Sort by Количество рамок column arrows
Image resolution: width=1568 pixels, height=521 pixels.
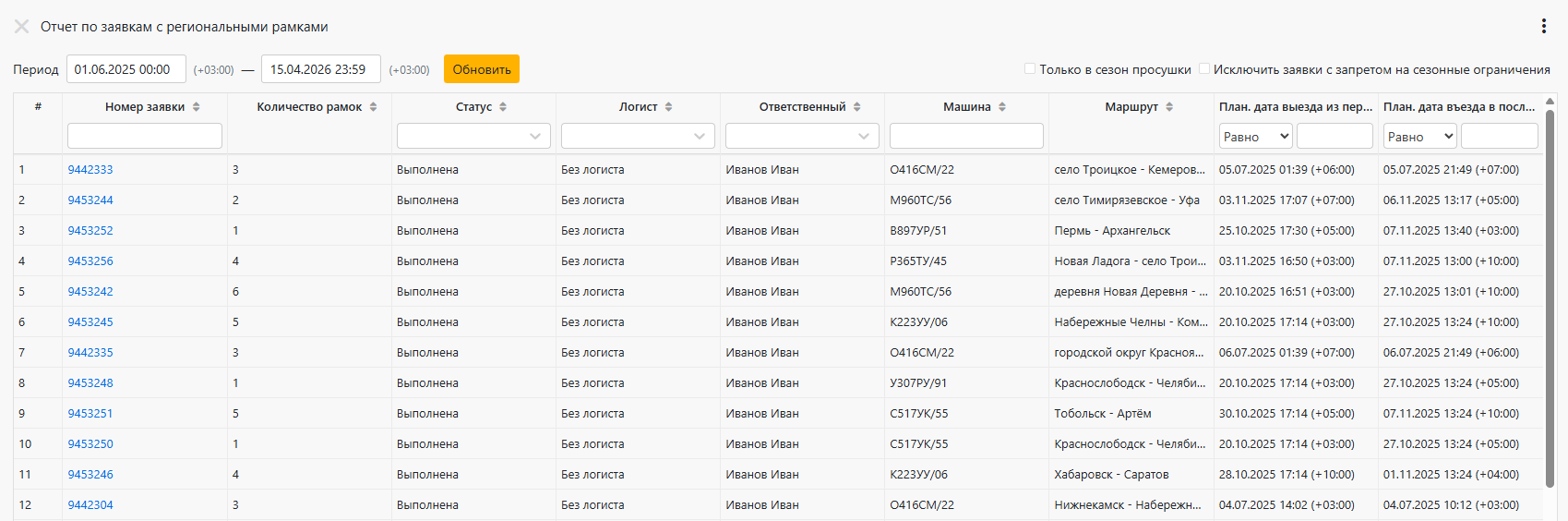tap(373, 107)
